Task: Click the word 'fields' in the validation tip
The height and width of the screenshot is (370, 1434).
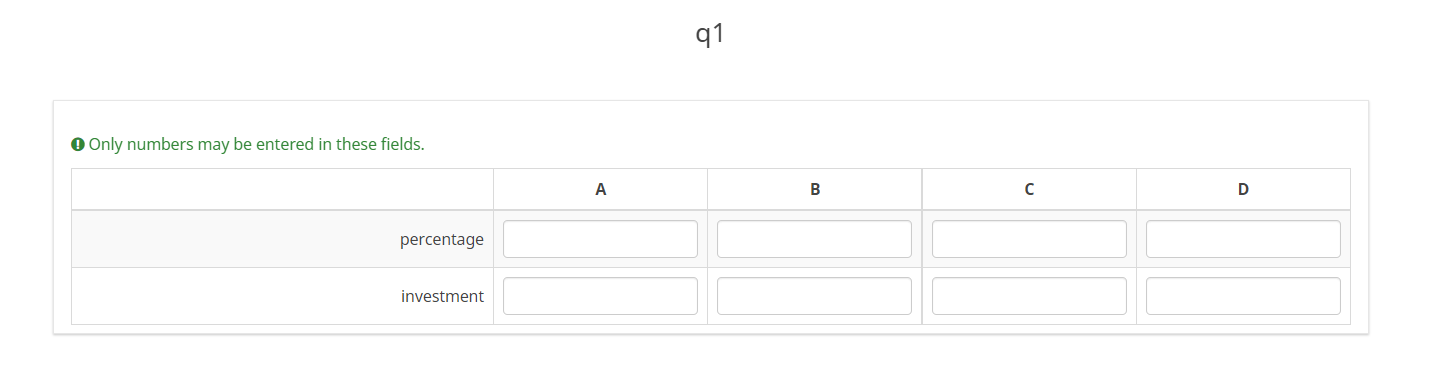Action: click(402, 144)
